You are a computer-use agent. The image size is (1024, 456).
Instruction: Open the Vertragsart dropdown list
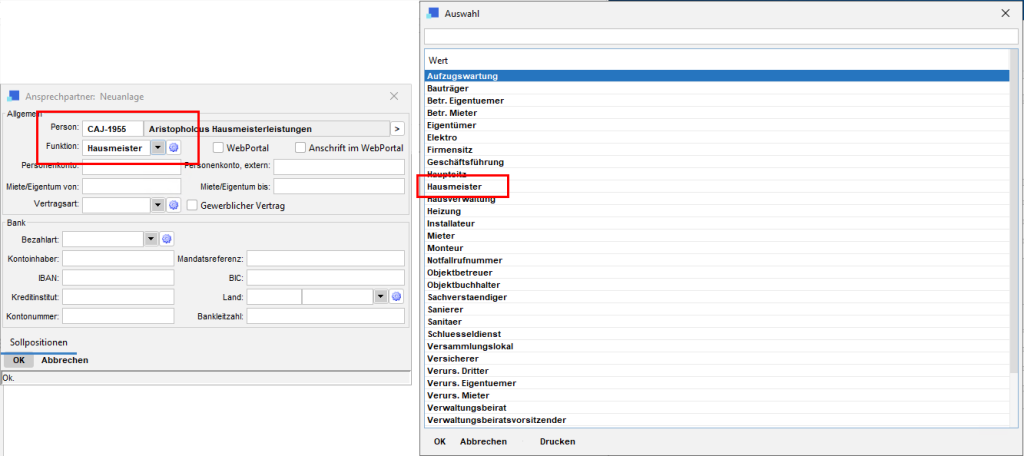point(157,205)
